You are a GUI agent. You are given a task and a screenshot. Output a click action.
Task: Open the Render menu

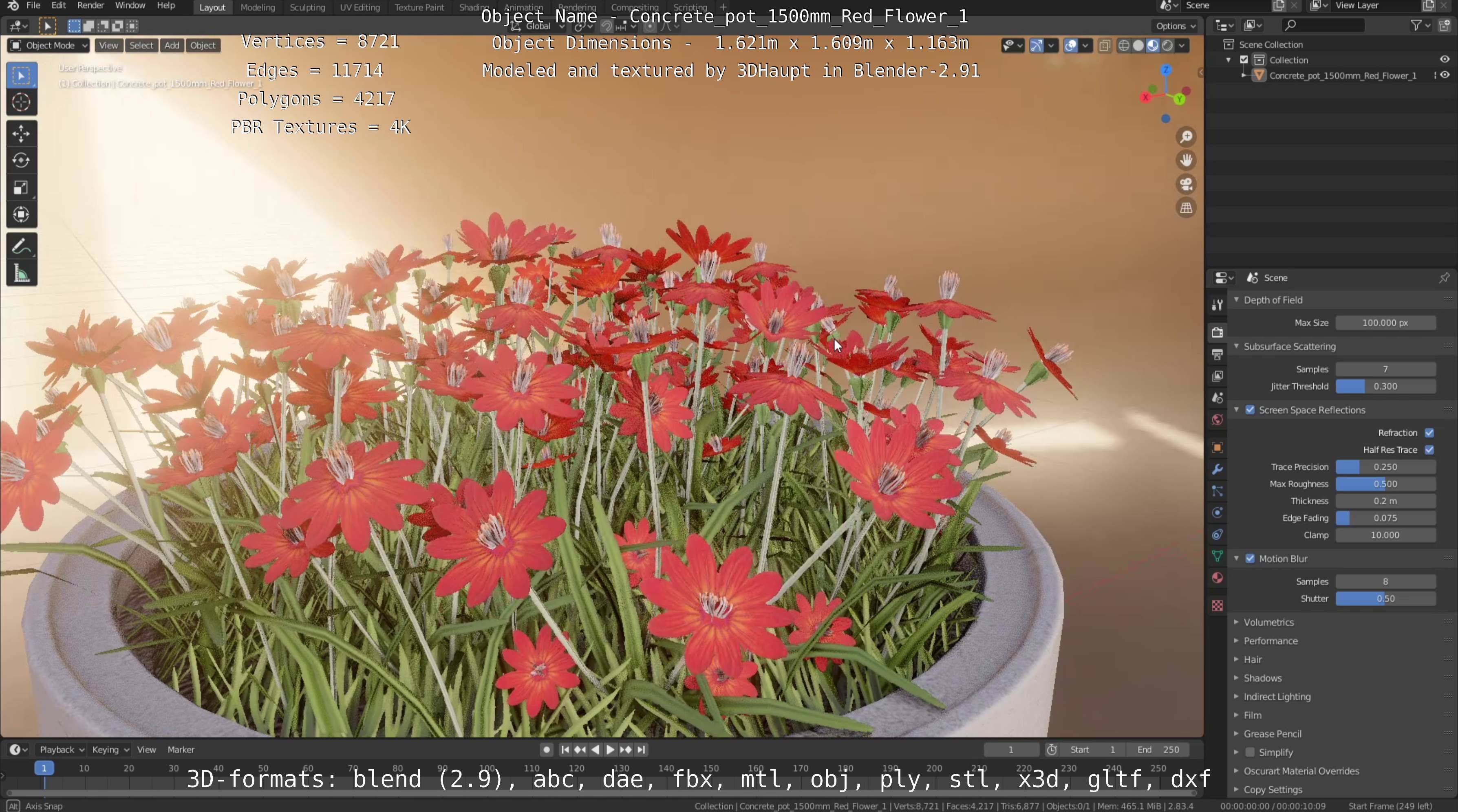click(90, 6)
